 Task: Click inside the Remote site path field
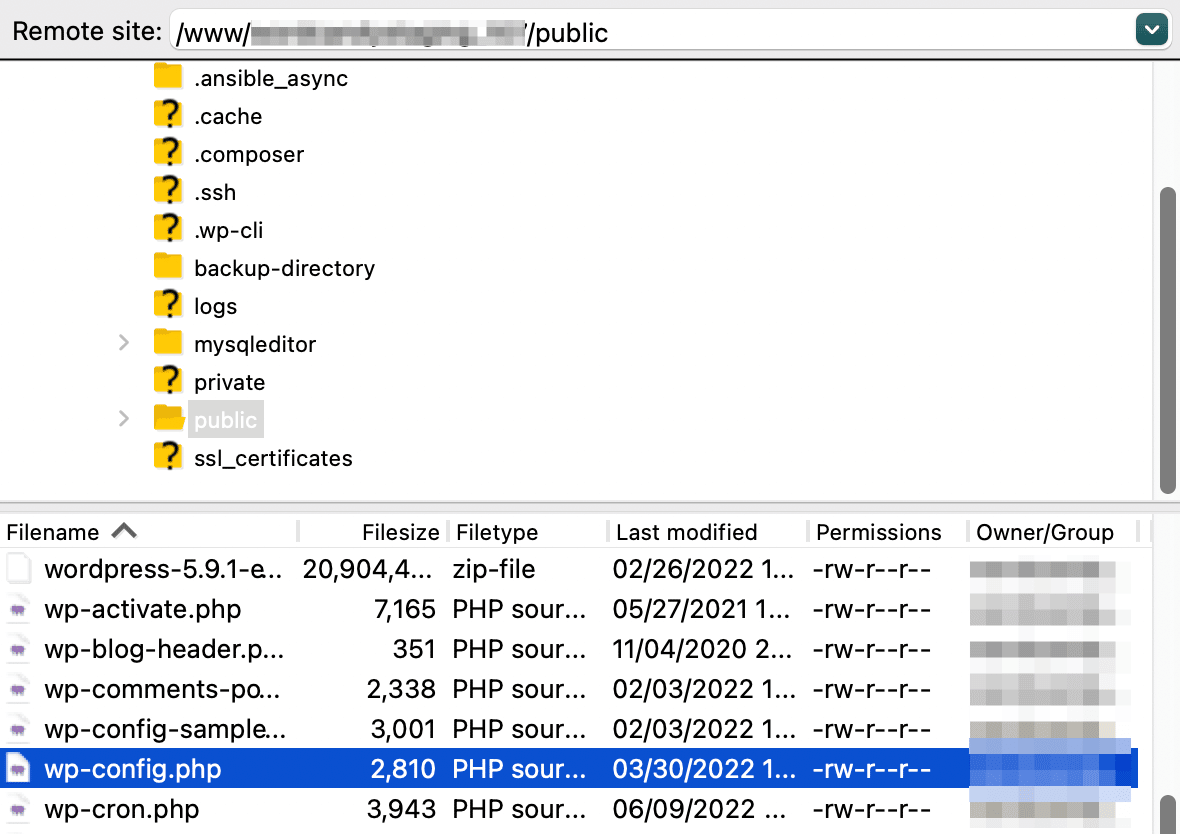(600, 31)
